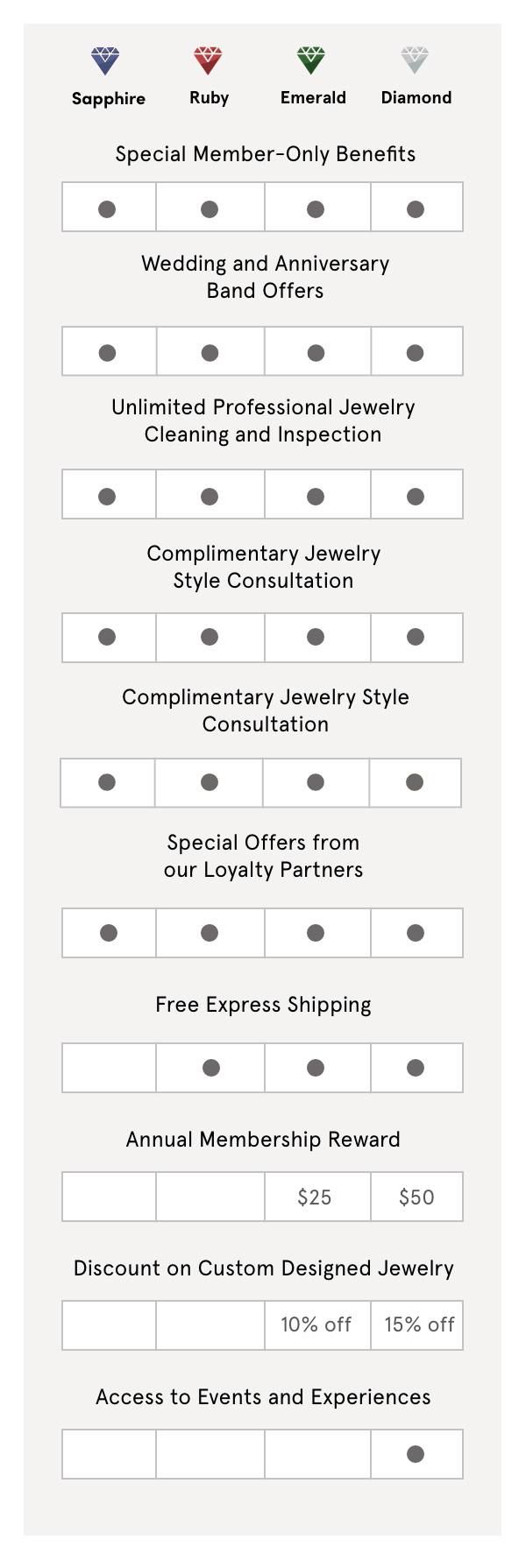Click the Annual Membership Reward heading
The image size is (526, 1568).
[x=263, y=1140]
